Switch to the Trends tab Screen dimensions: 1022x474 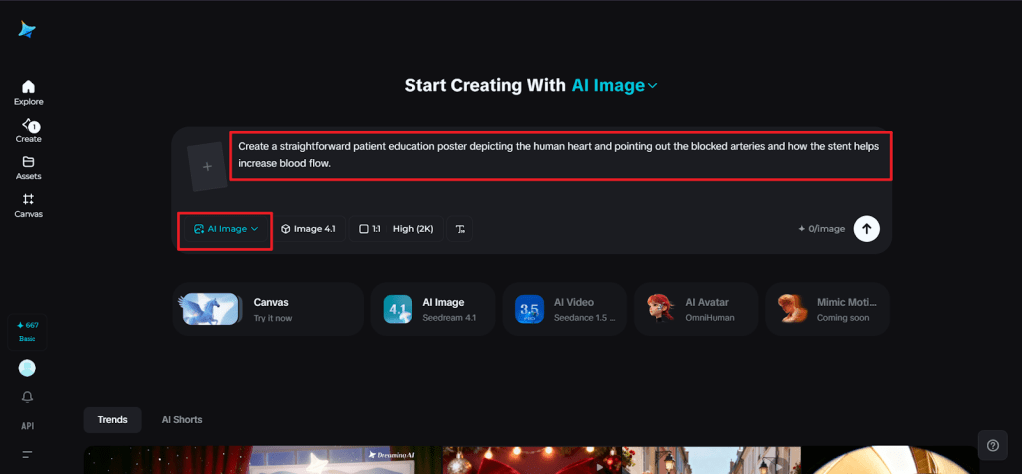click(112, 419)
